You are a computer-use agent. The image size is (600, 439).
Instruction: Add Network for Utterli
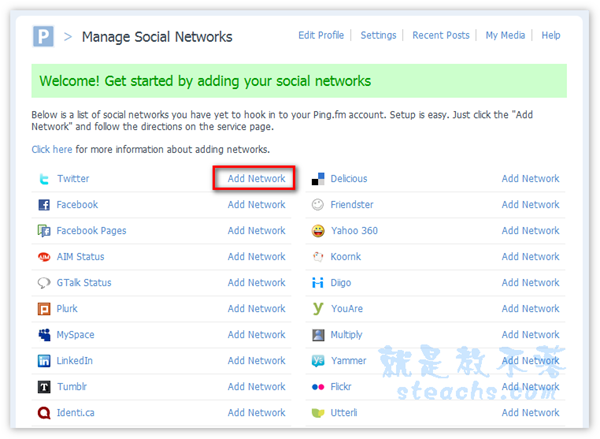(x=530, y=413)
